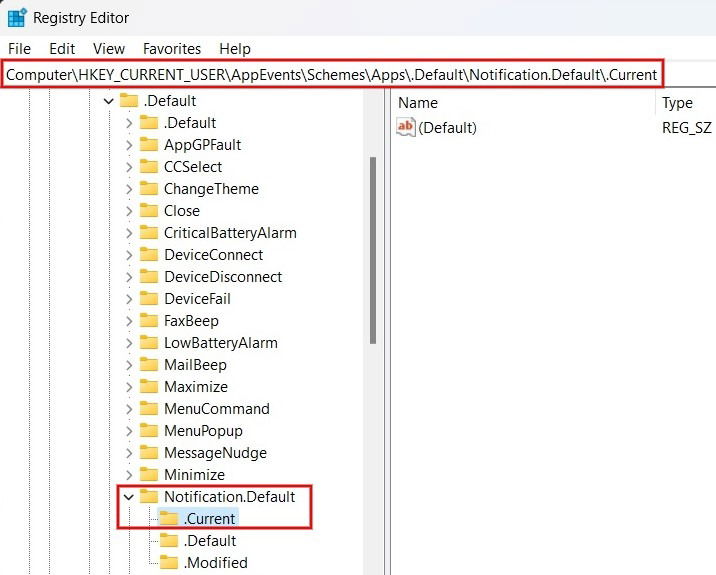
Task: Select the Minimize folder icon
Action: tap(149, 475)
